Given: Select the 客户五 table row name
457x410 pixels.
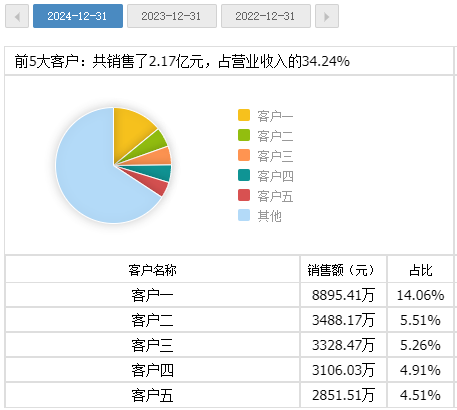Looking at the screenshot, I should pyautogui.click(x=152, y=395).
